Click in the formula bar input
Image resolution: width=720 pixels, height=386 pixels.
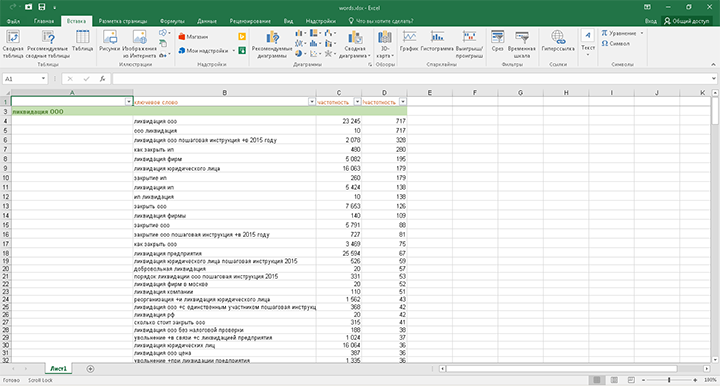pyautogui.click(x=411, y=79)
